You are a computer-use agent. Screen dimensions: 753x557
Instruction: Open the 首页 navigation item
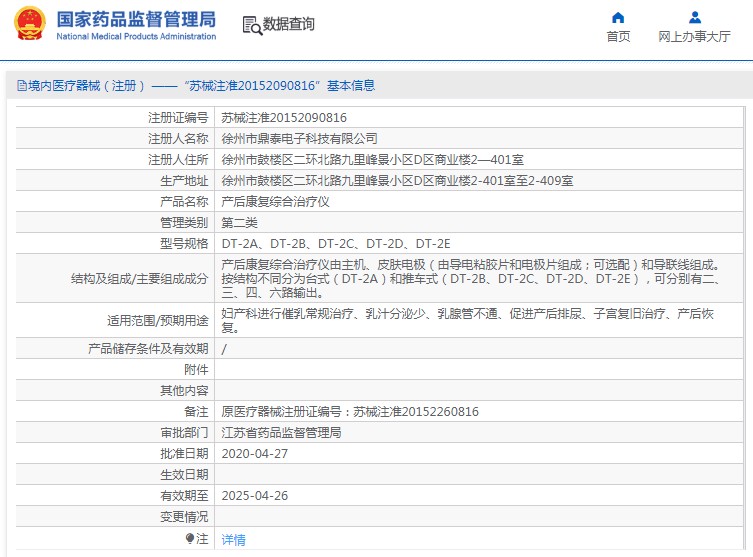(618, 36)
